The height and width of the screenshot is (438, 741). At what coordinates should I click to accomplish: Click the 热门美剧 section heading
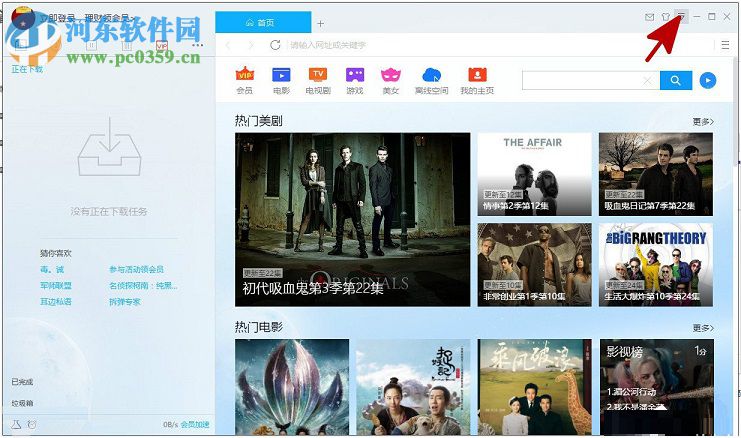coord(258,121)
